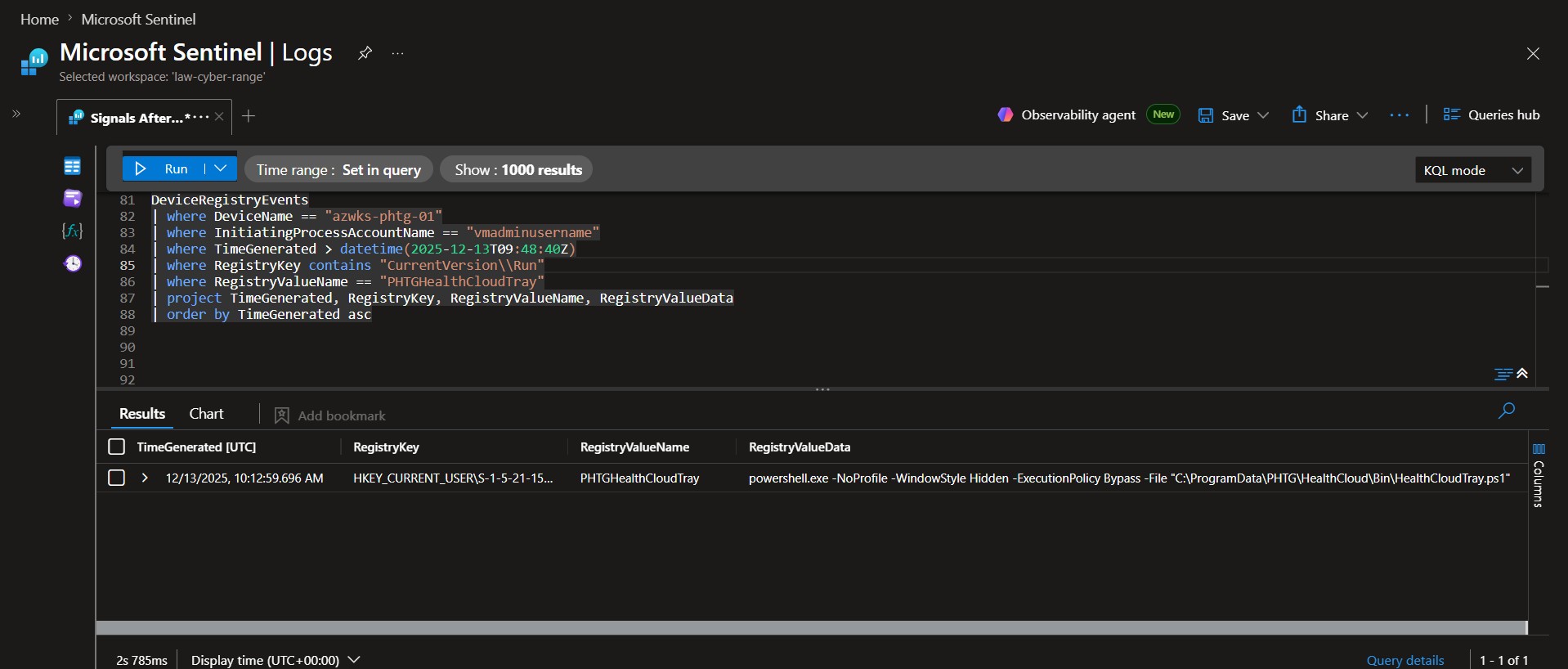This screenshot has width=1568, height=669.
Task: Open the Queries sidebar icon
Action: click(72, 199)
